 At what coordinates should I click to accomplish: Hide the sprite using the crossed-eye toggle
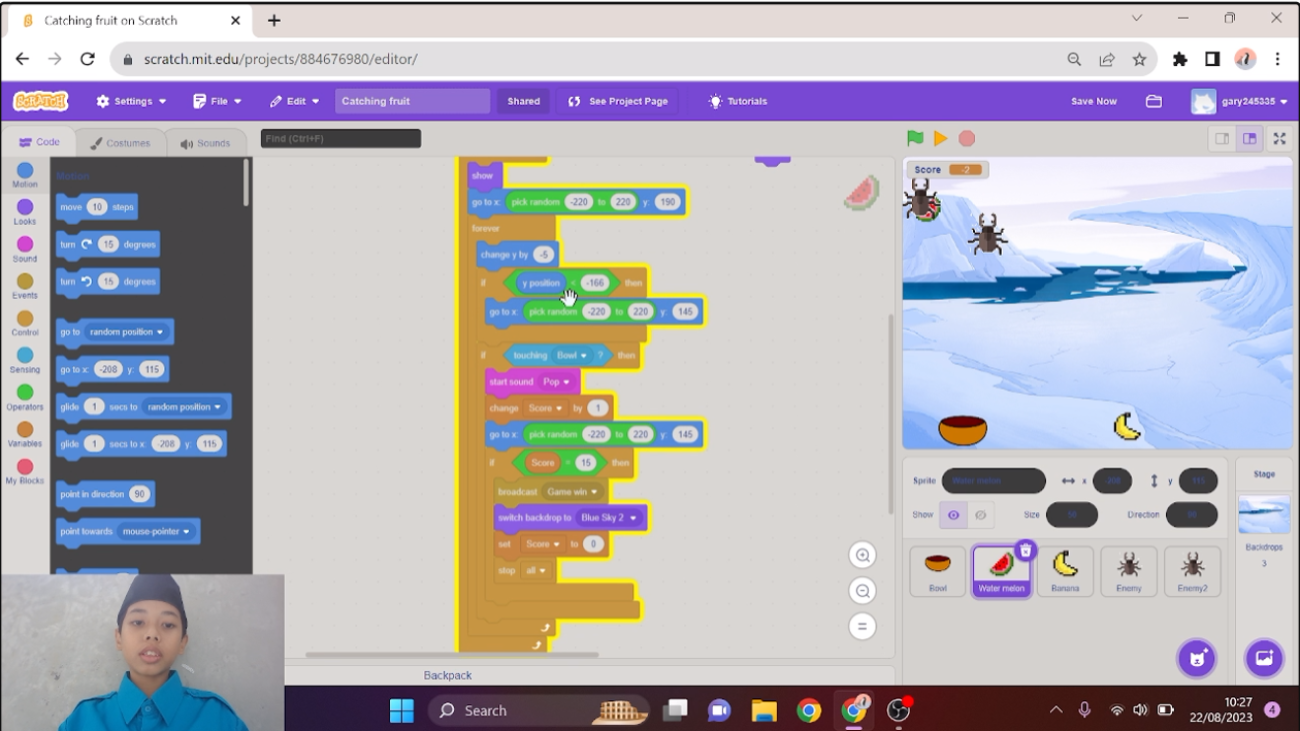pyautogui.click(x=981, y=514)
